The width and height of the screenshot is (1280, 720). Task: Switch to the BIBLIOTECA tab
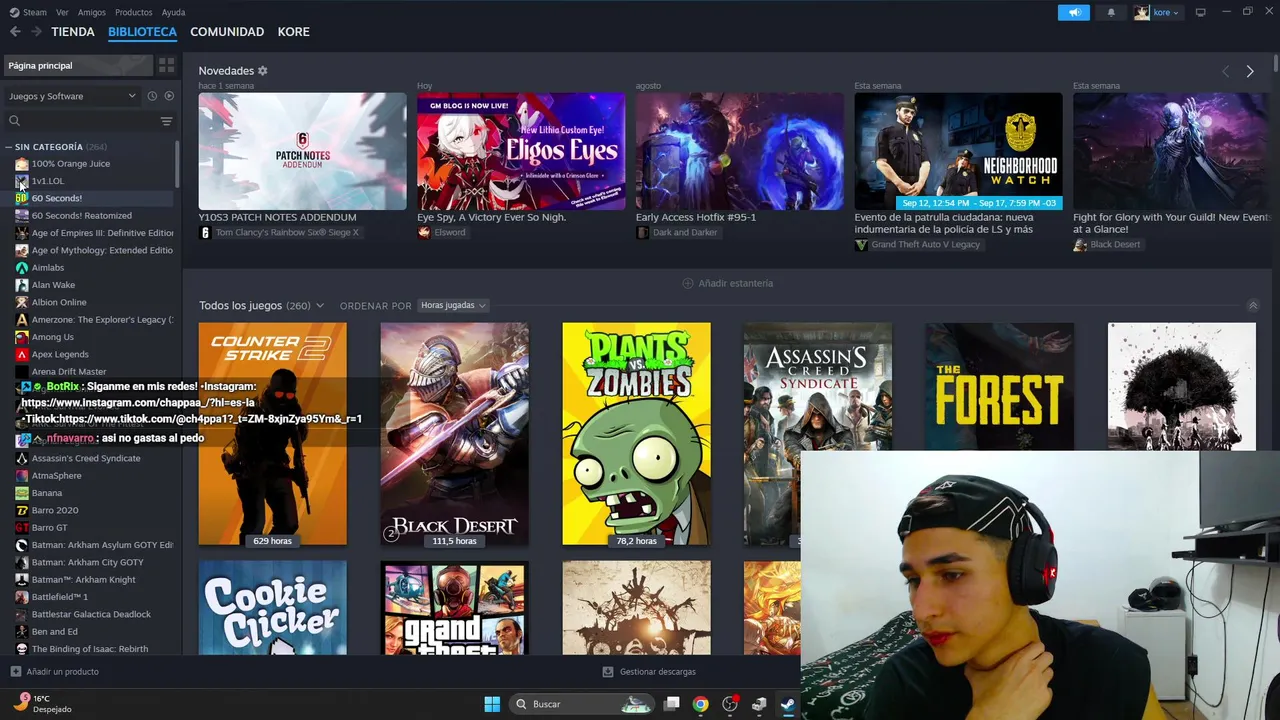tap(142, 32)
